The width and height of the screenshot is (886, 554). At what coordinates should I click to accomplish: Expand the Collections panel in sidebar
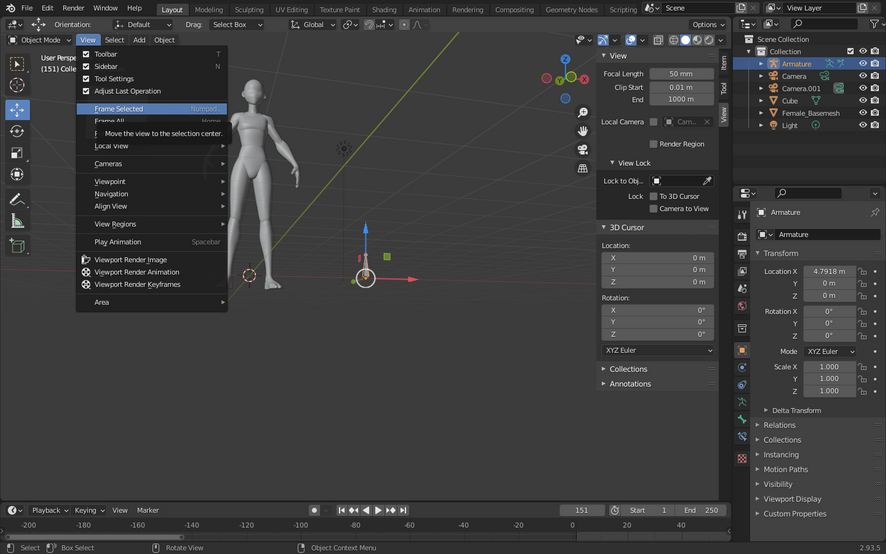click(x=628, y=369)
